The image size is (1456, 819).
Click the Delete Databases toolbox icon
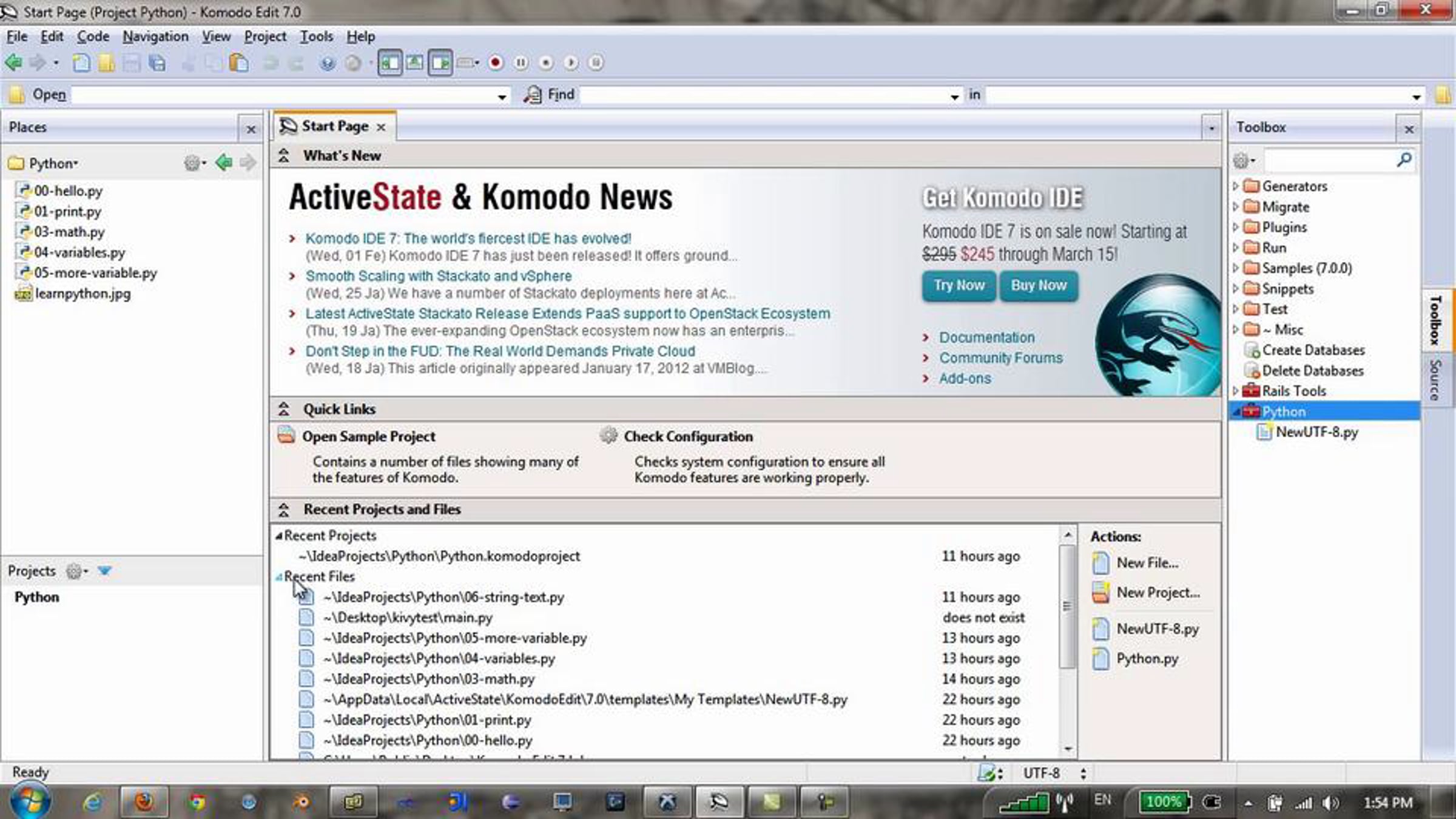[1252, 371]
